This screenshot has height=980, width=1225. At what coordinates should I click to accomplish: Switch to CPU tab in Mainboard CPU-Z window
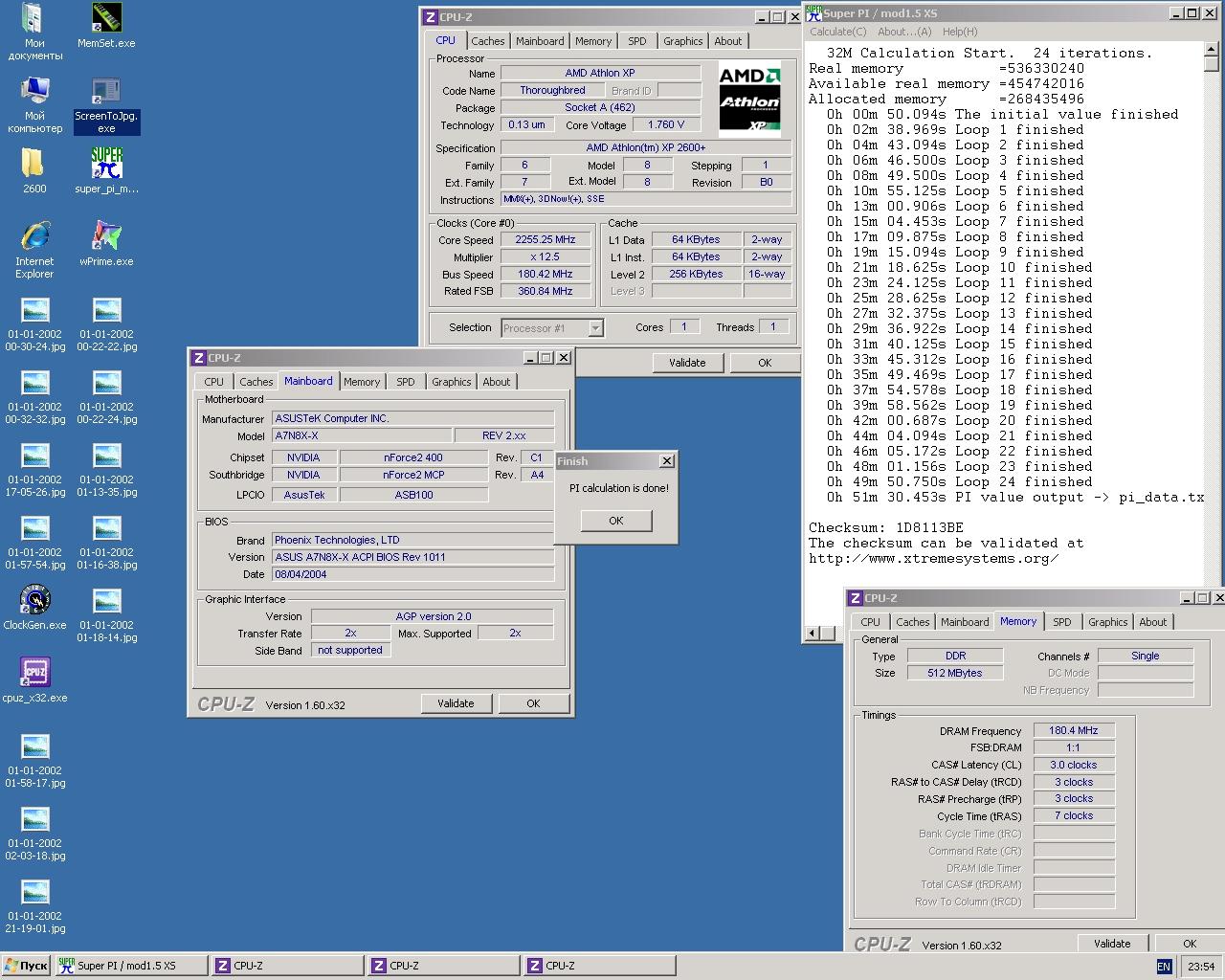(214, 382)
